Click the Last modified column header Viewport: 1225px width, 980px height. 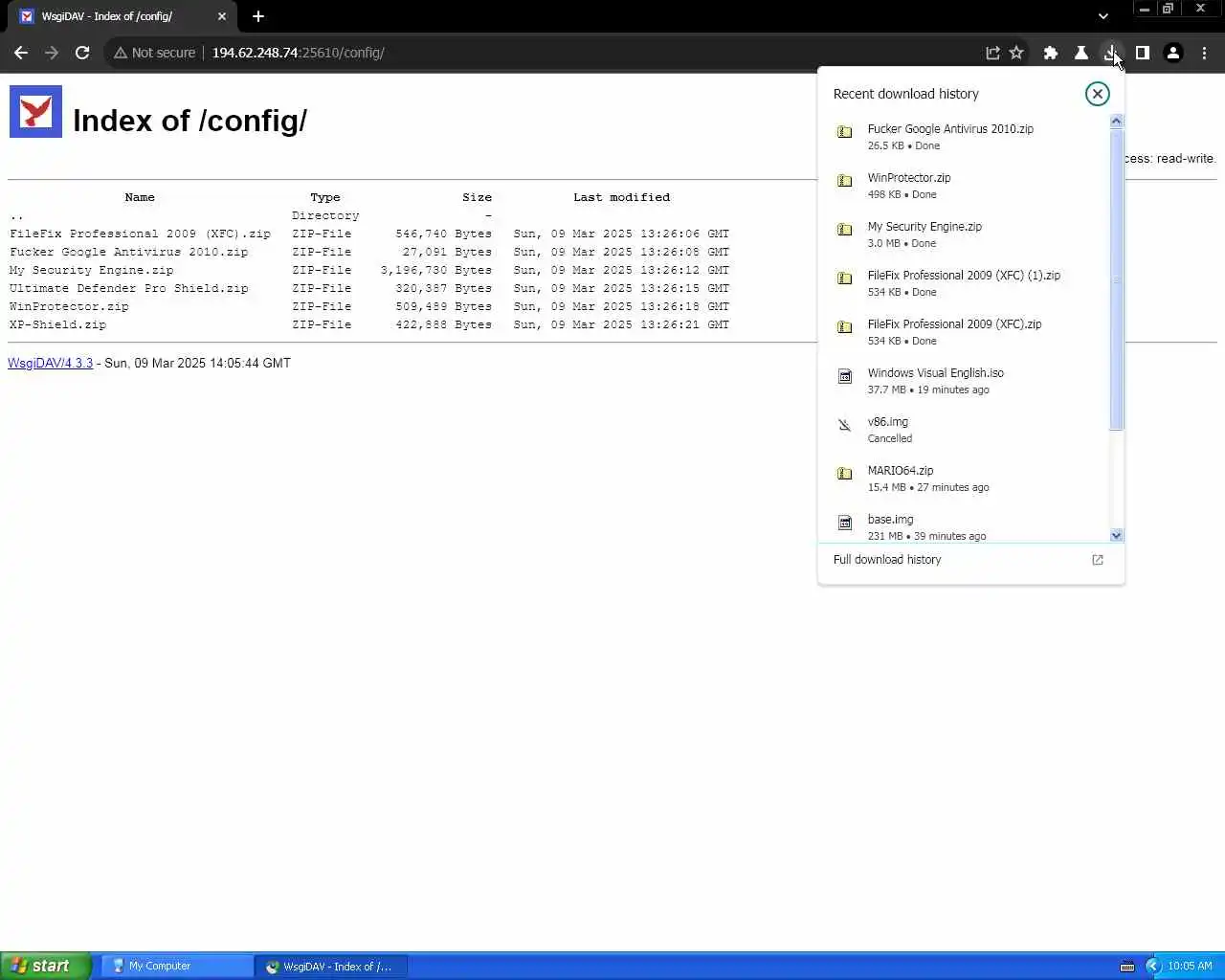(622, 197)
